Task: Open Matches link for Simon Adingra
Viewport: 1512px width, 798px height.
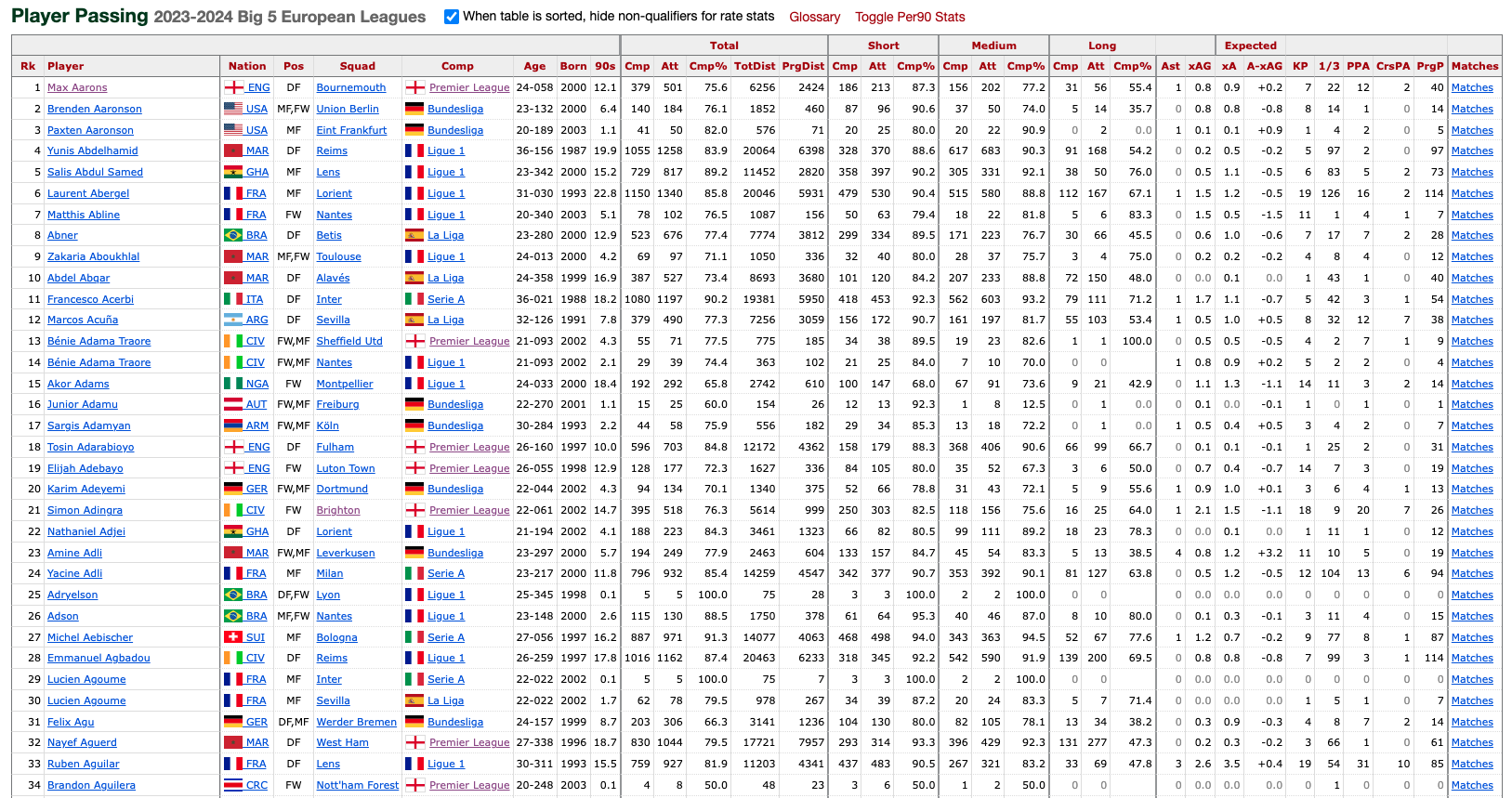Action: [1472, 510]
